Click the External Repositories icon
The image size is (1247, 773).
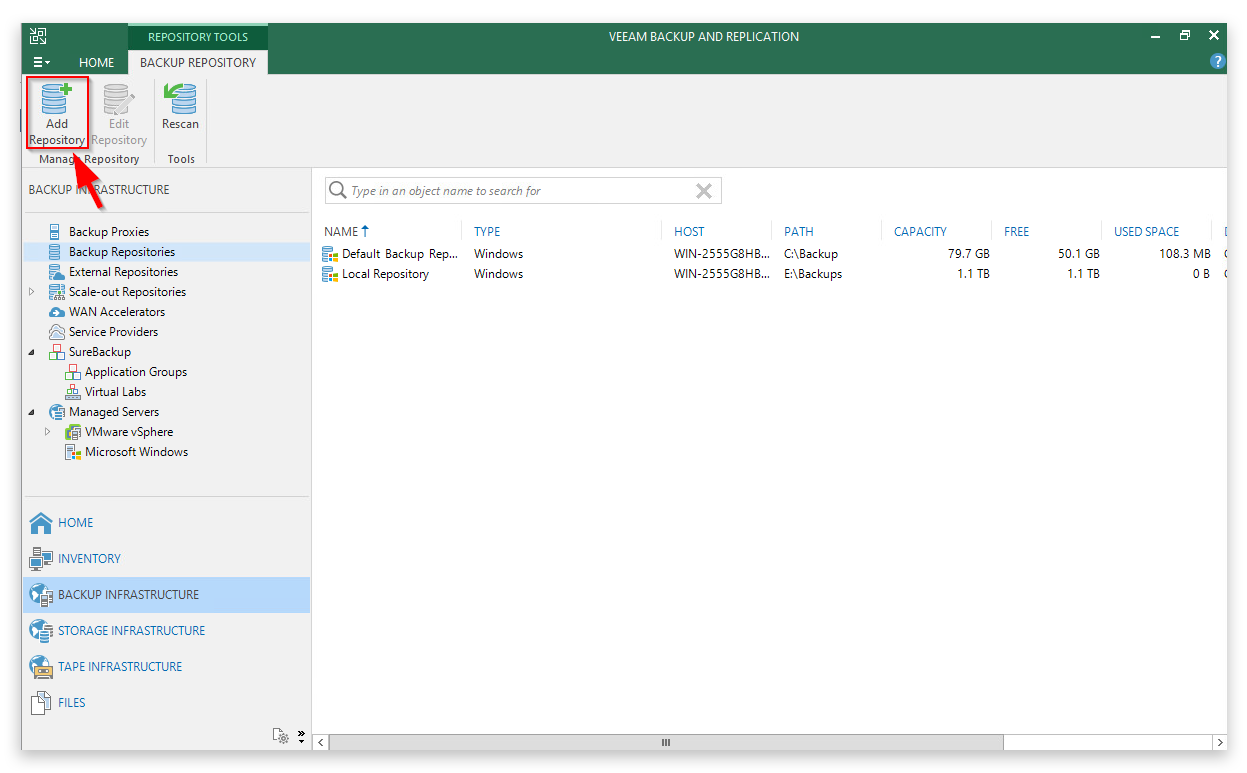click(57, 272)
